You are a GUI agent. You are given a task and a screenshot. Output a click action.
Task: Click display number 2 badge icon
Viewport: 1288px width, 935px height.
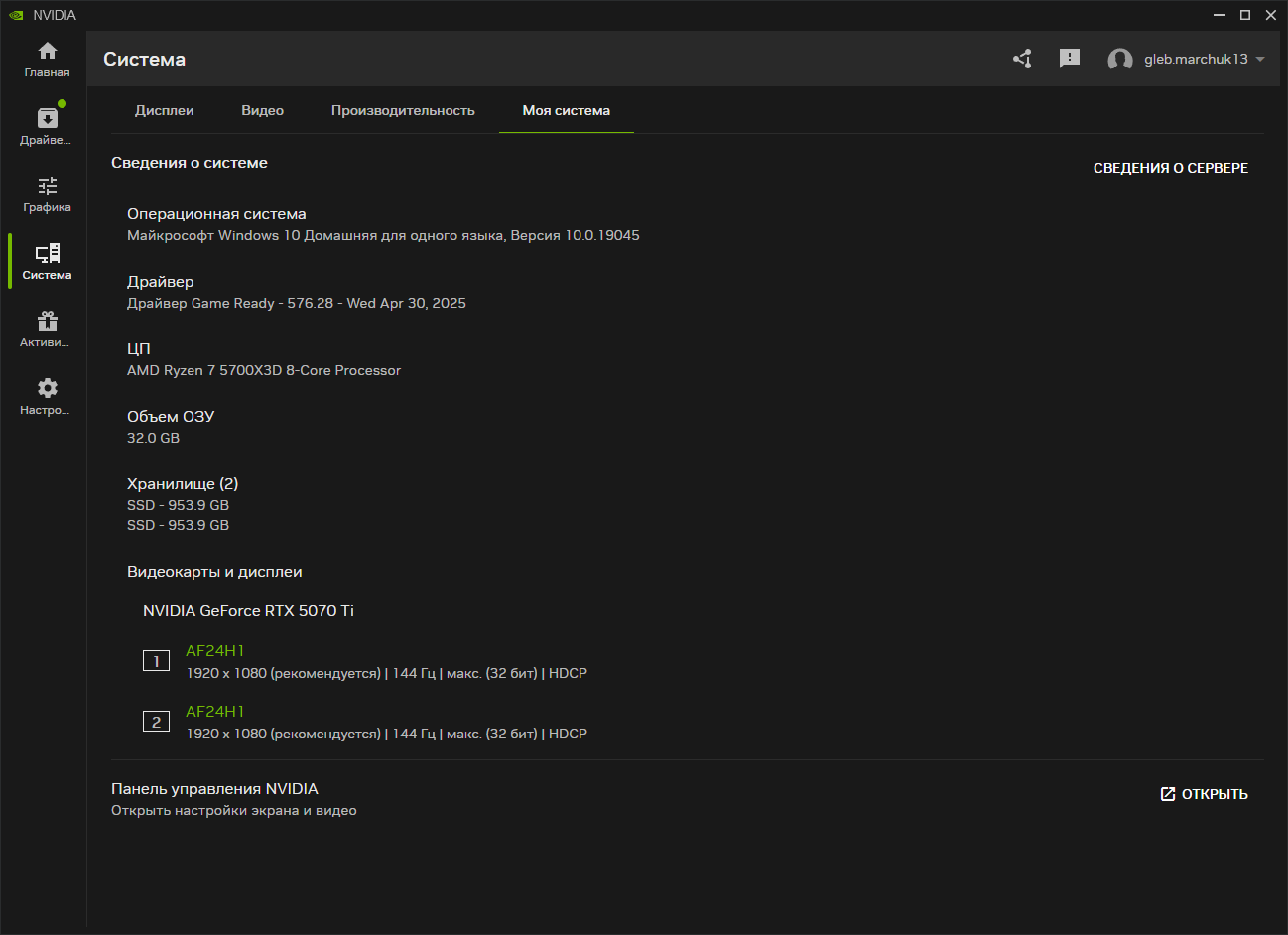pos(156,722)
